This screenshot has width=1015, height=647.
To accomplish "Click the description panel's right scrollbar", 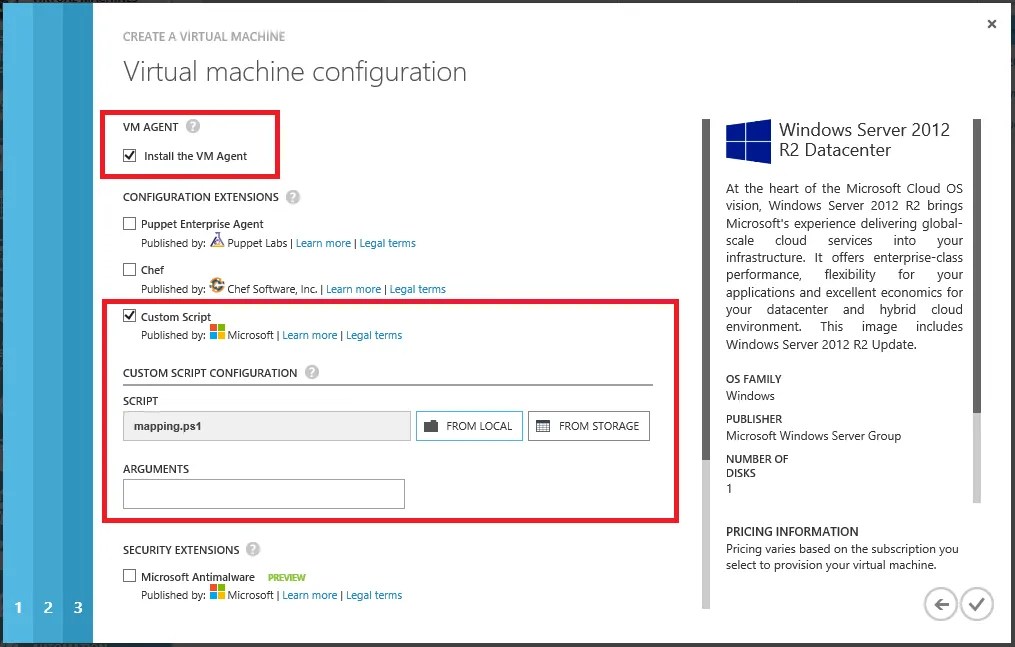I will point(977,311).
